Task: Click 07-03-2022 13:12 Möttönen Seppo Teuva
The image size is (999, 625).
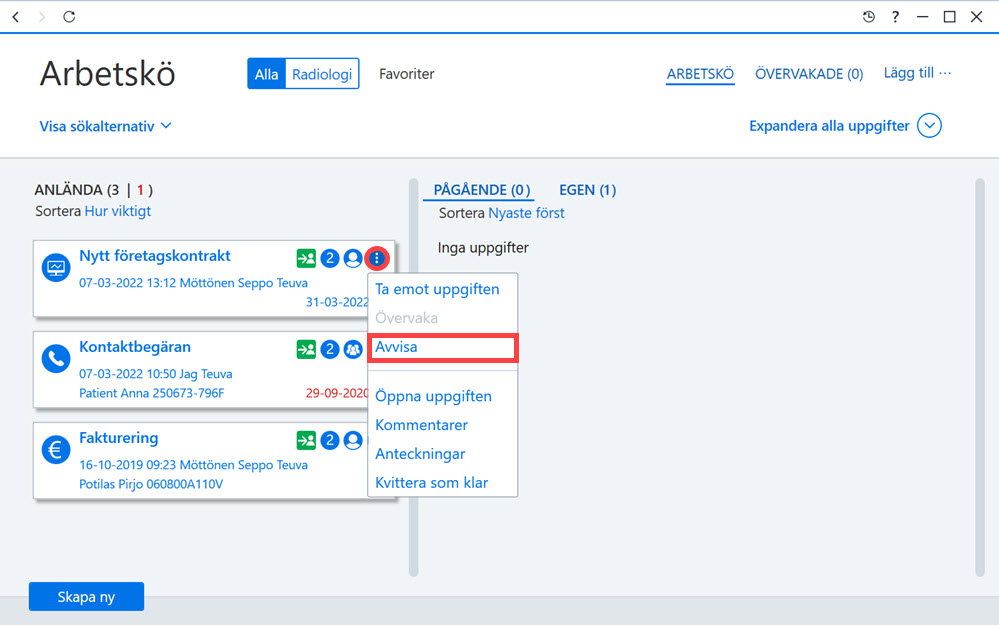Action: [x=193, y=283]
